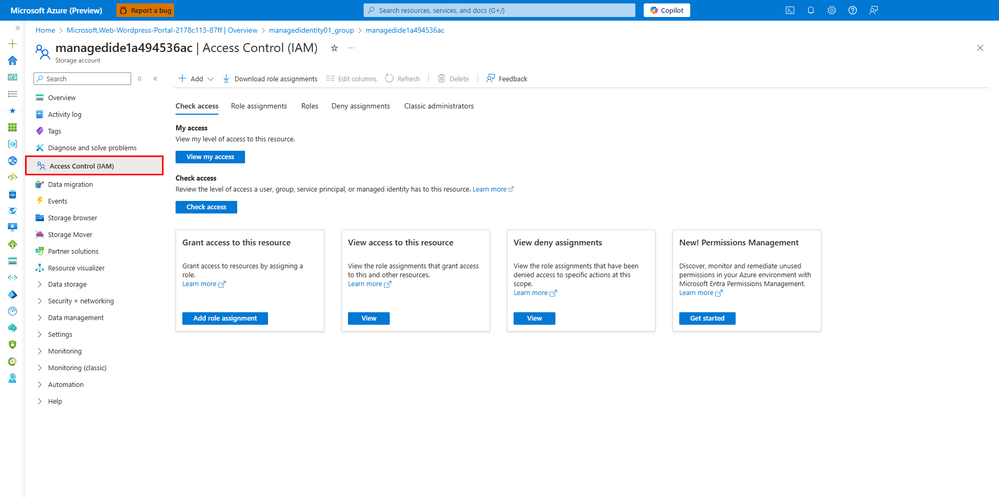Click View under View access to this resource
Screen dimensions: 999x498
(x=369, y=318)
